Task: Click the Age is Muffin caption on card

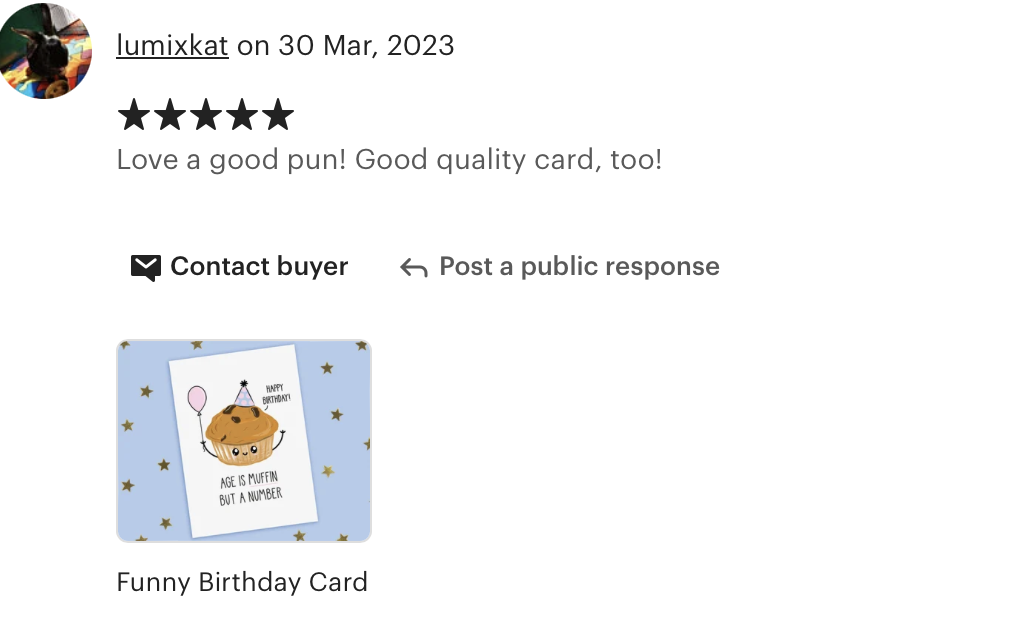Action: click(250, 488)
